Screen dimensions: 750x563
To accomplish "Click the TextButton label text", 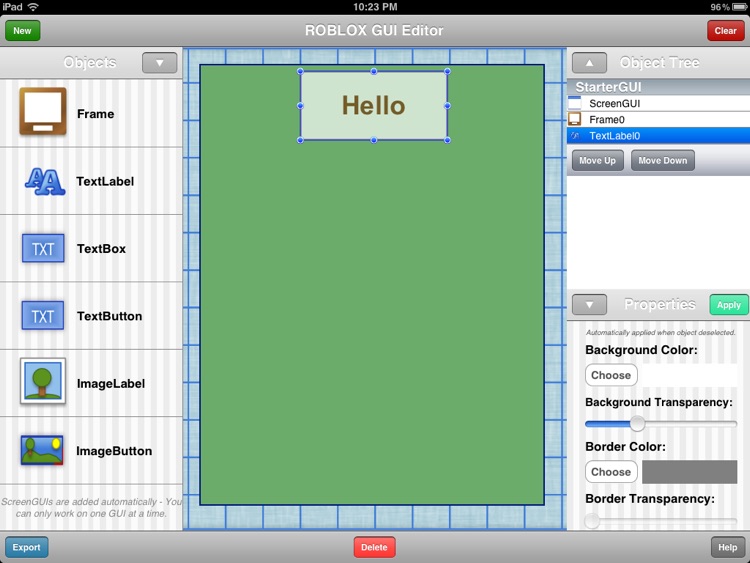I will pos(110,316).
